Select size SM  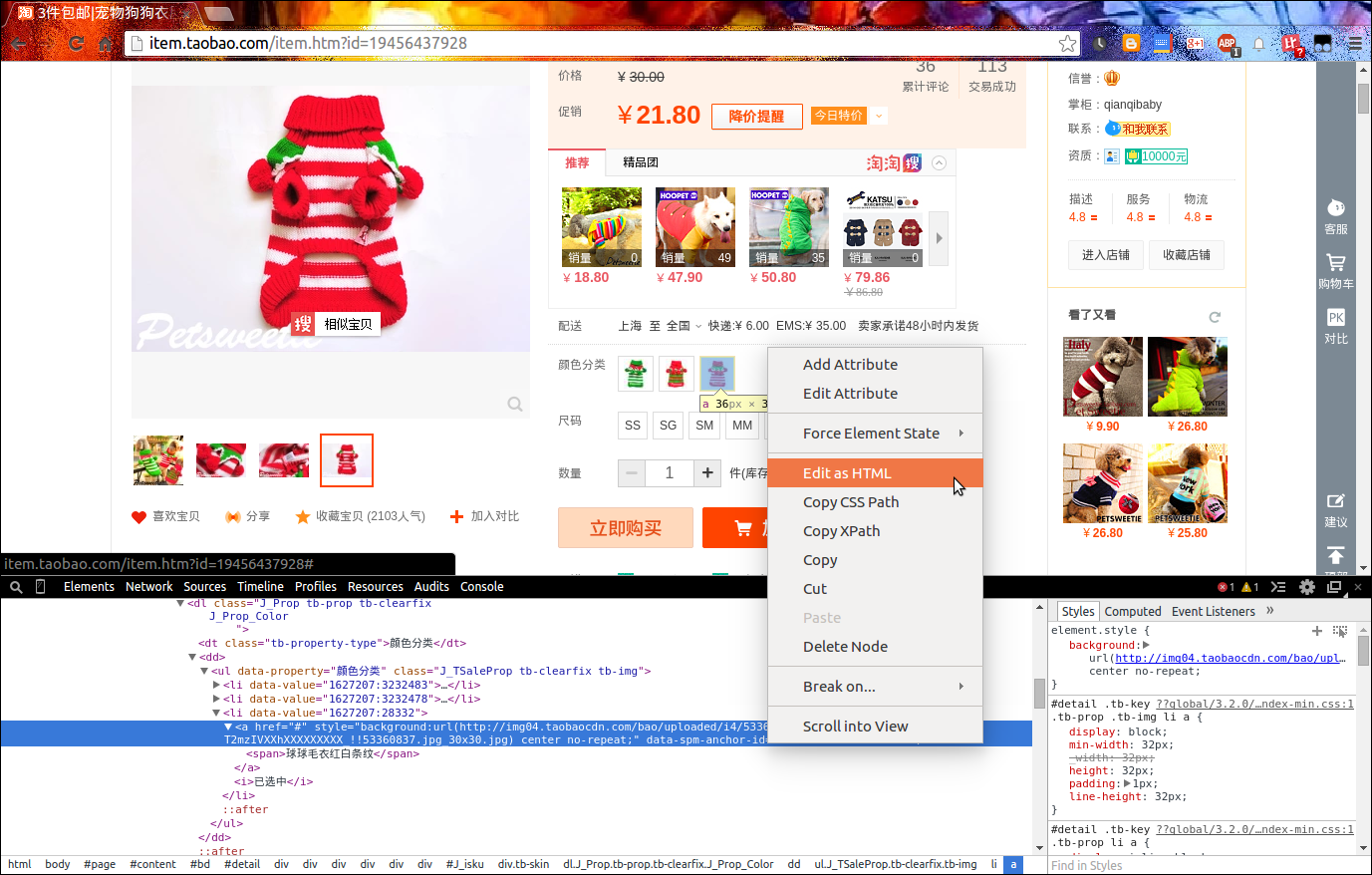[x=704, y=426]
